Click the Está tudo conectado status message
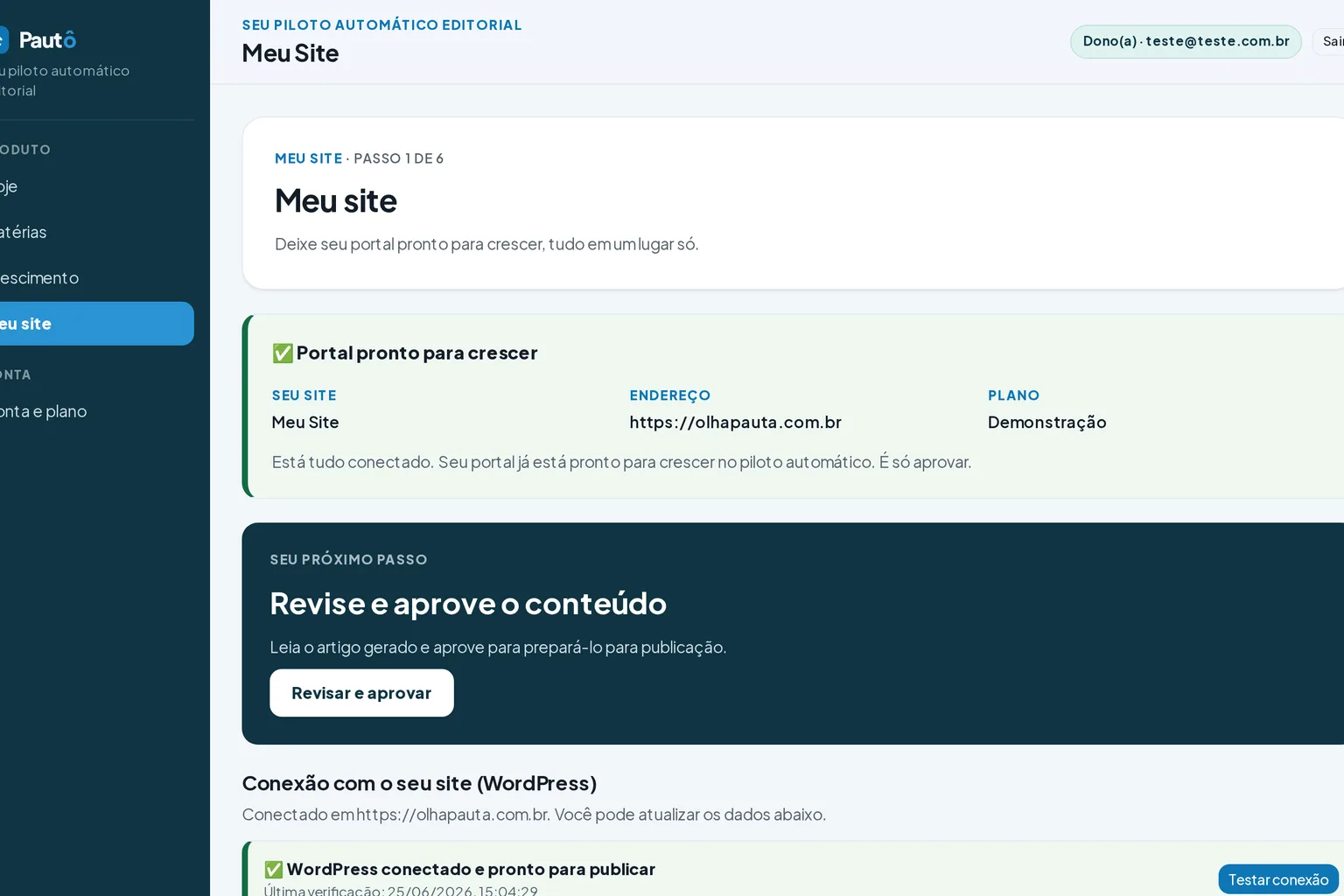 point(621,462)
